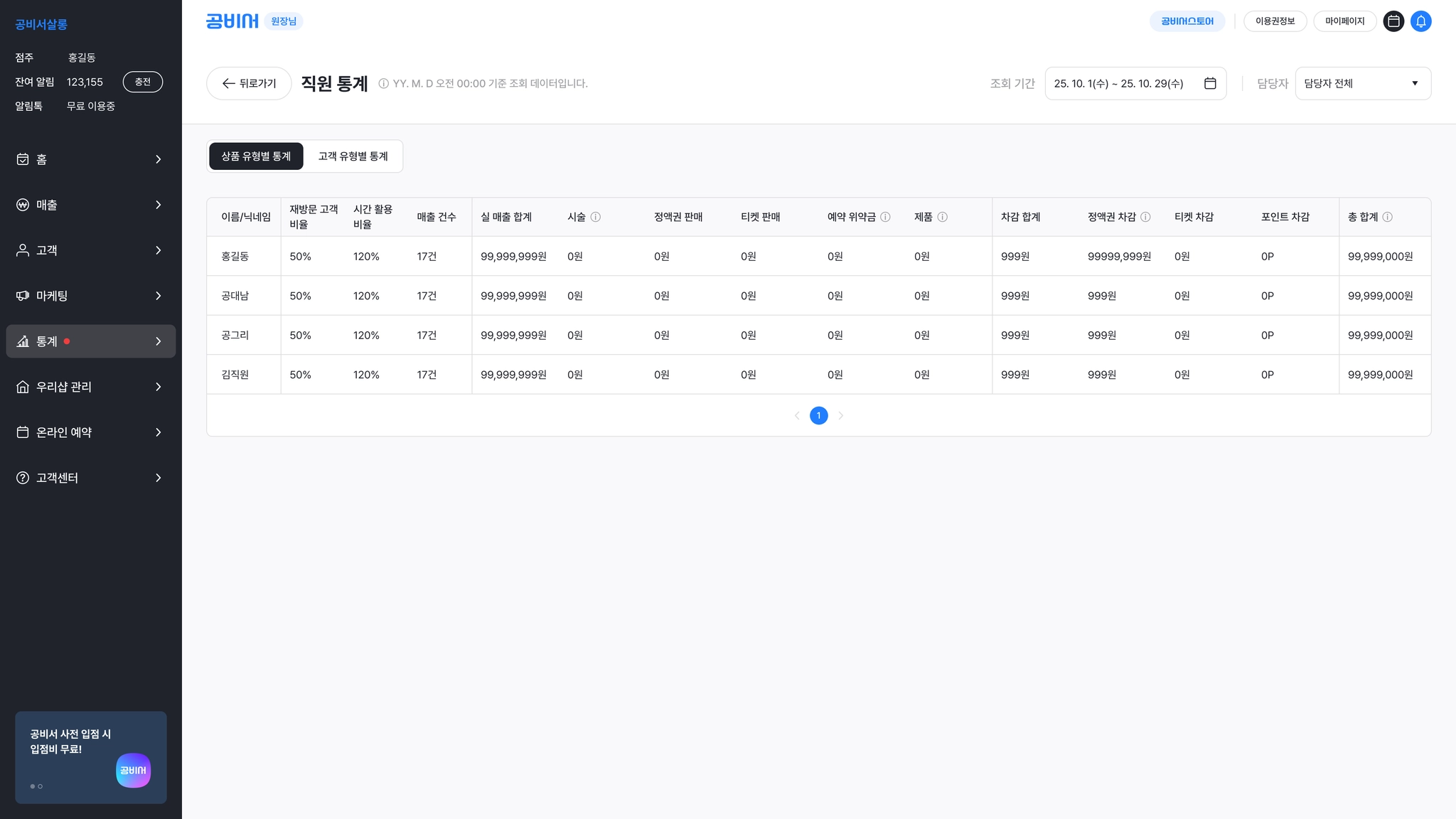Viewport: 1456px width, 819px height.
Task: Click info icon beside 예약 위약금
Action: [x=885, y=217]
